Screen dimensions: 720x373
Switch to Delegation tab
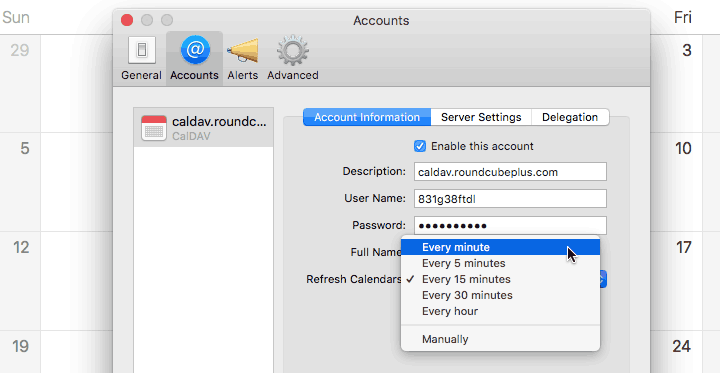click(570, 117)
